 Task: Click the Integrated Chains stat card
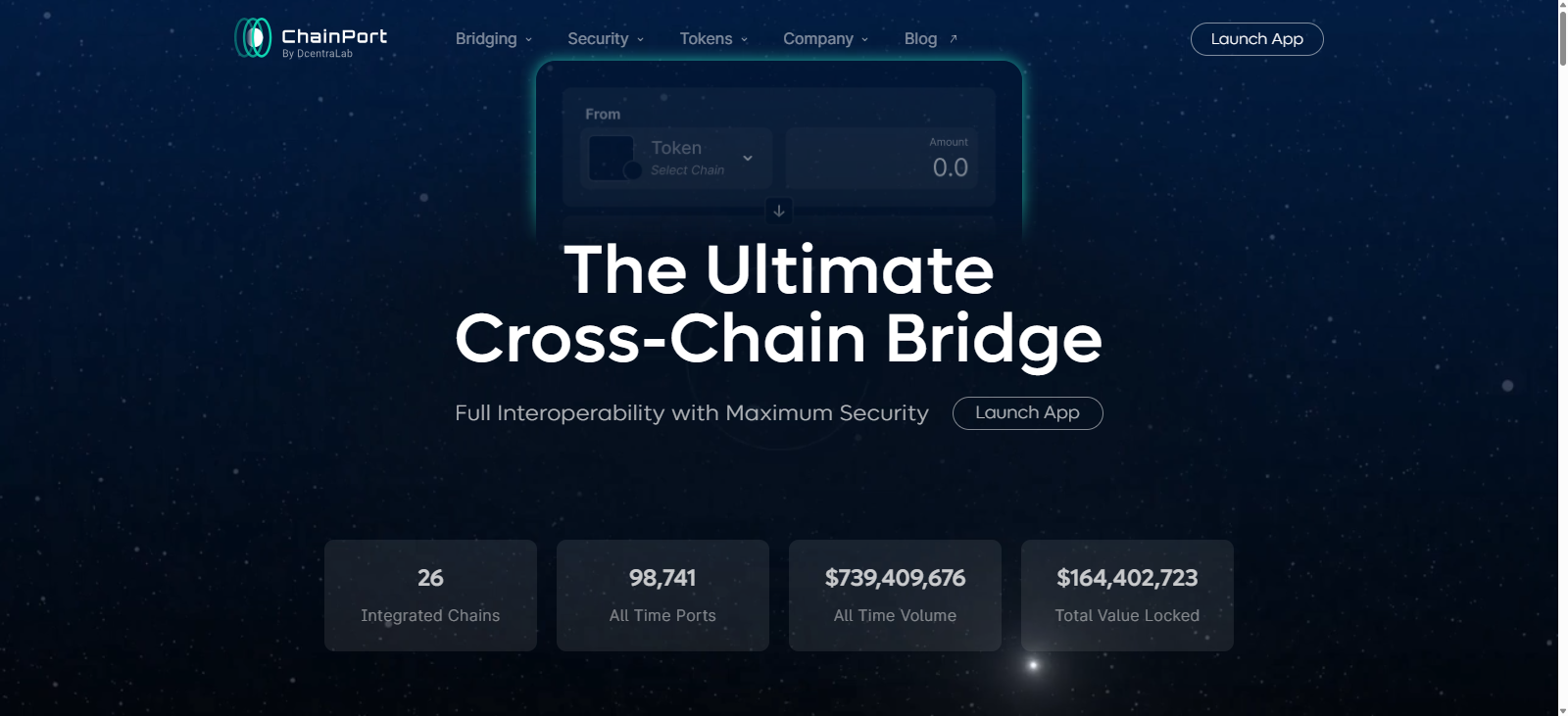coord(429,595)
